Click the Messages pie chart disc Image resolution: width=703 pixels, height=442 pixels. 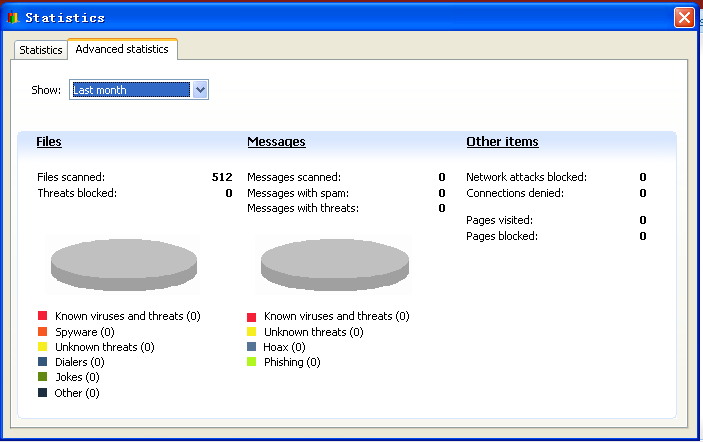[335, 262]
